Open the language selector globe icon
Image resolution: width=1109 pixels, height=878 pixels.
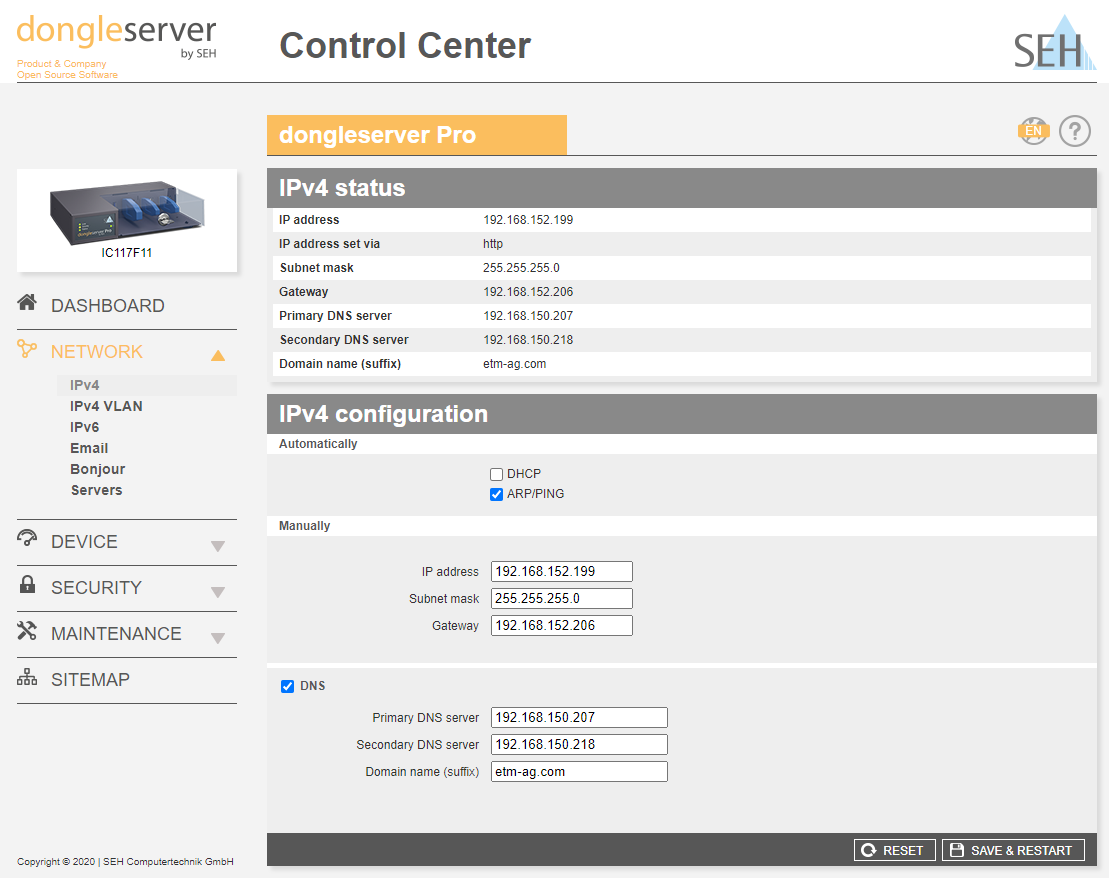1033,131
